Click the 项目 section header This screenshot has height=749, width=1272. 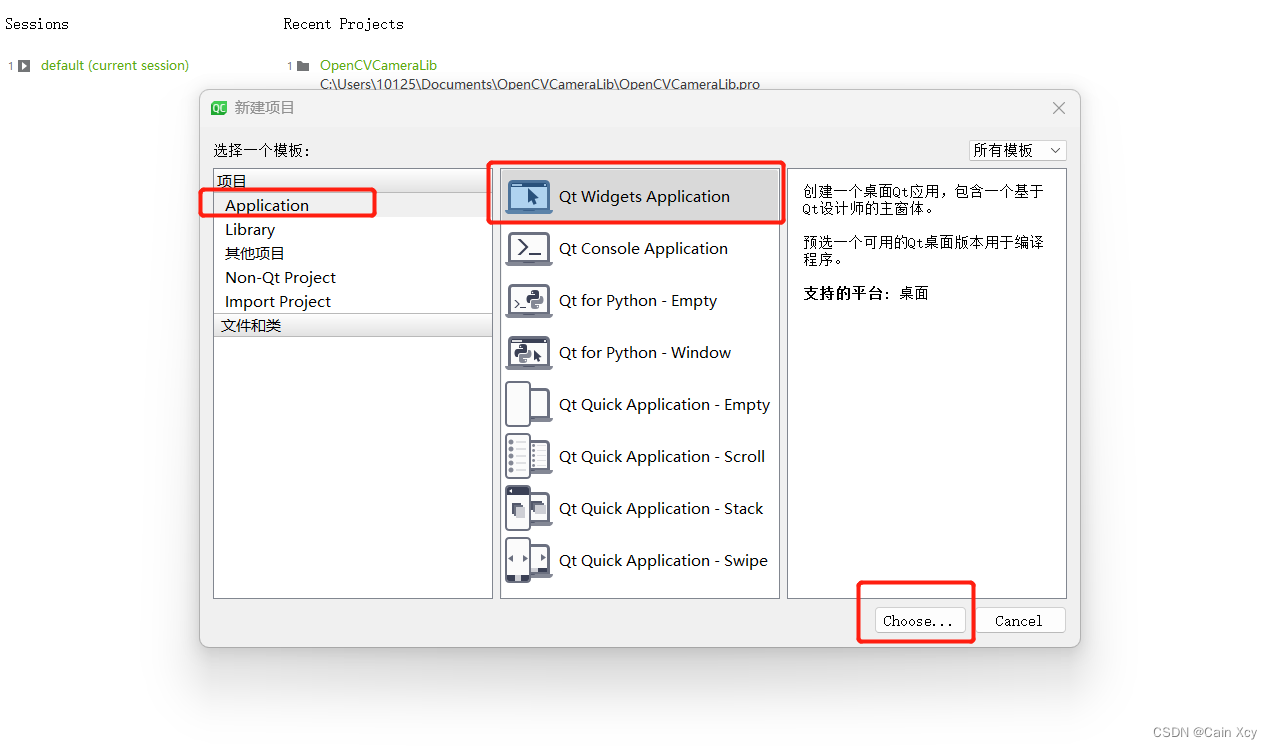click(353, 181)
